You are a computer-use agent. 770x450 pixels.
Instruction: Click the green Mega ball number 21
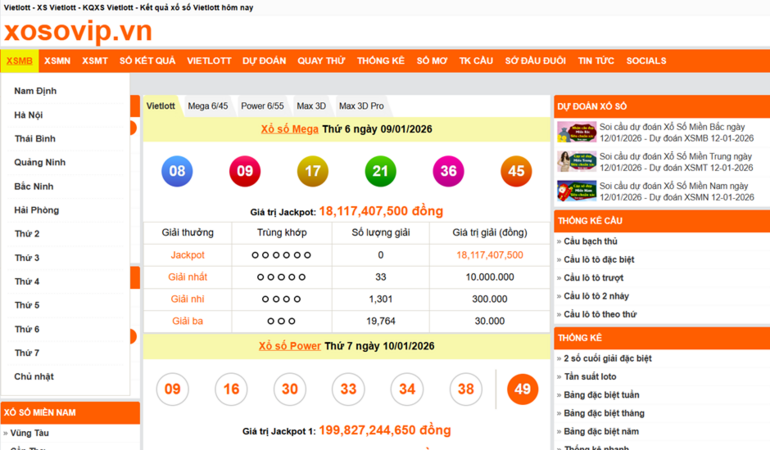380,171
